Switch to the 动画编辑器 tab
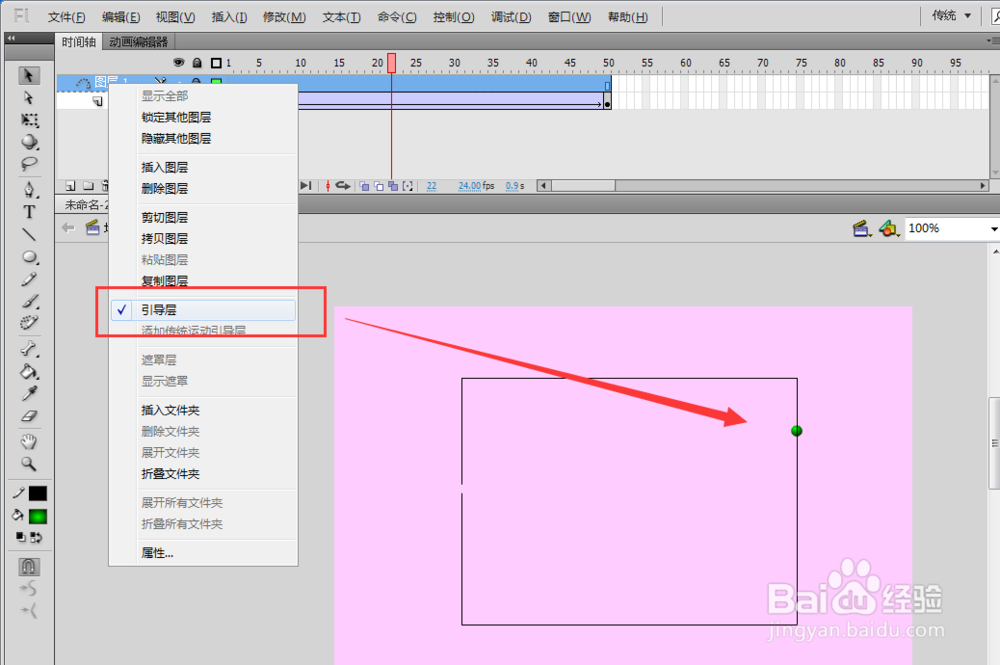The image size is (1000, 665). [x=138, y=42]
